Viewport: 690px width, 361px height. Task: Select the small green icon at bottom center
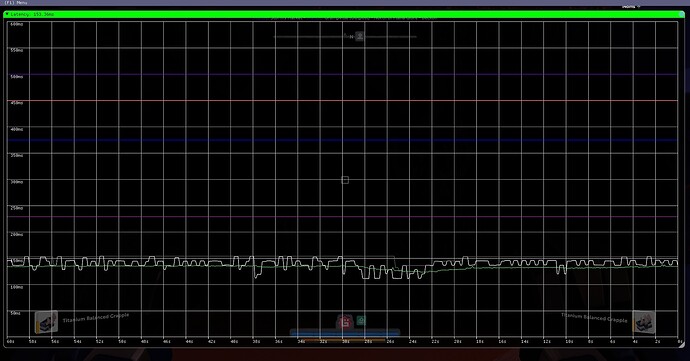(x=361, y=320)
